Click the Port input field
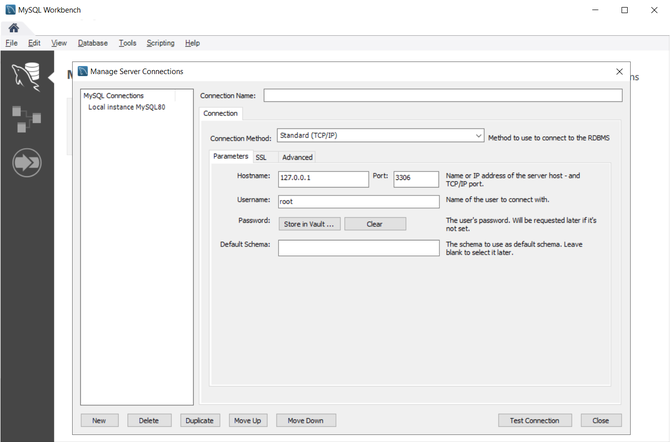670x442 pixels. (x=416, y=179)
